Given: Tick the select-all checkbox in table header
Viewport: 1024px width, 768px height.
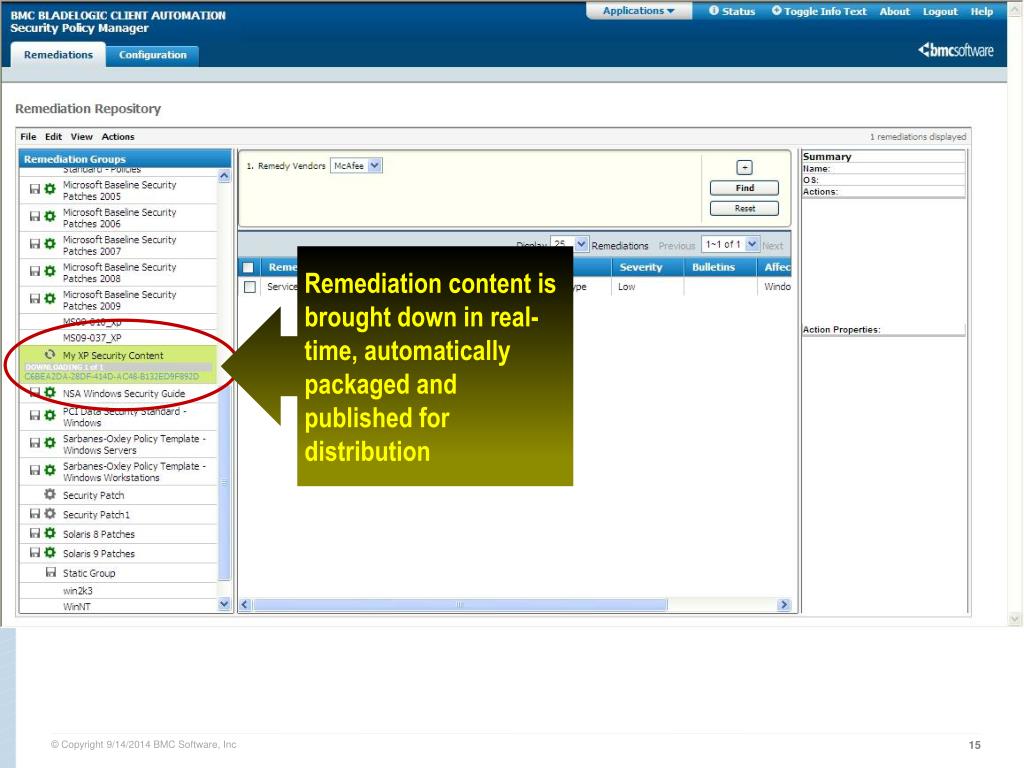Looking at the screenshot, I should [x=248, y=267].
